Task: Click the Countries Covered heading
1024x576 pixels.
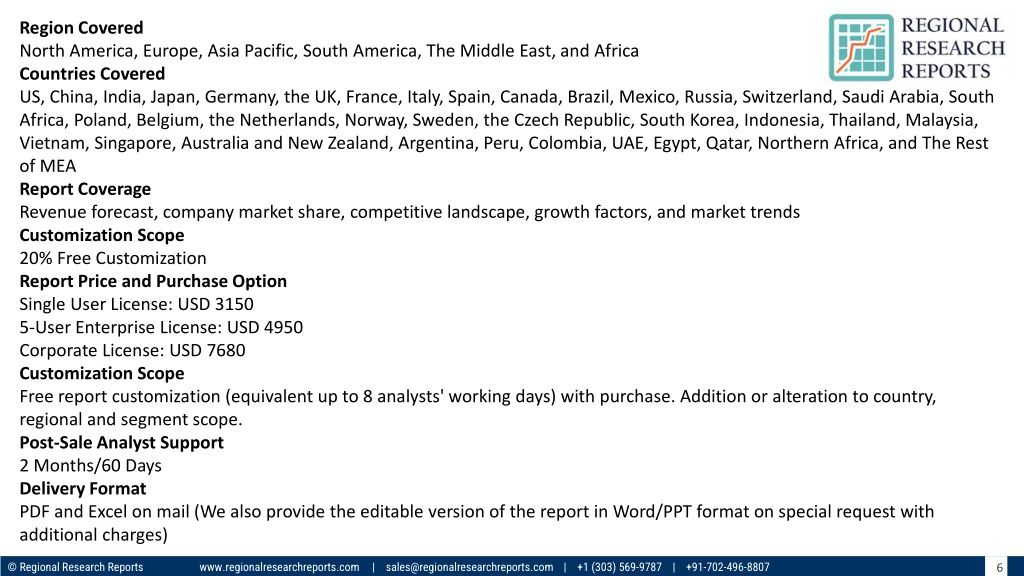Action: click(92, 74)
